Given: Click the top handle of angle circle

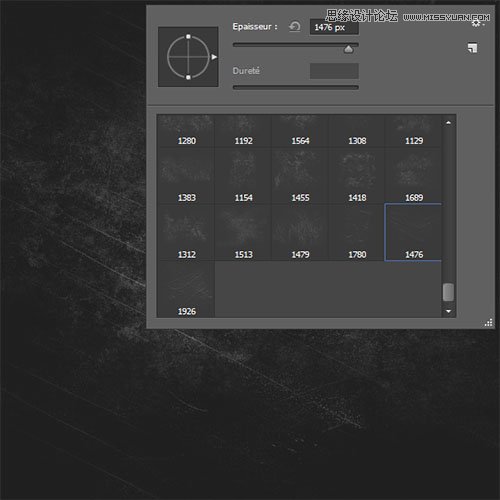Looking at the screenshot, I should pos(188,36).
